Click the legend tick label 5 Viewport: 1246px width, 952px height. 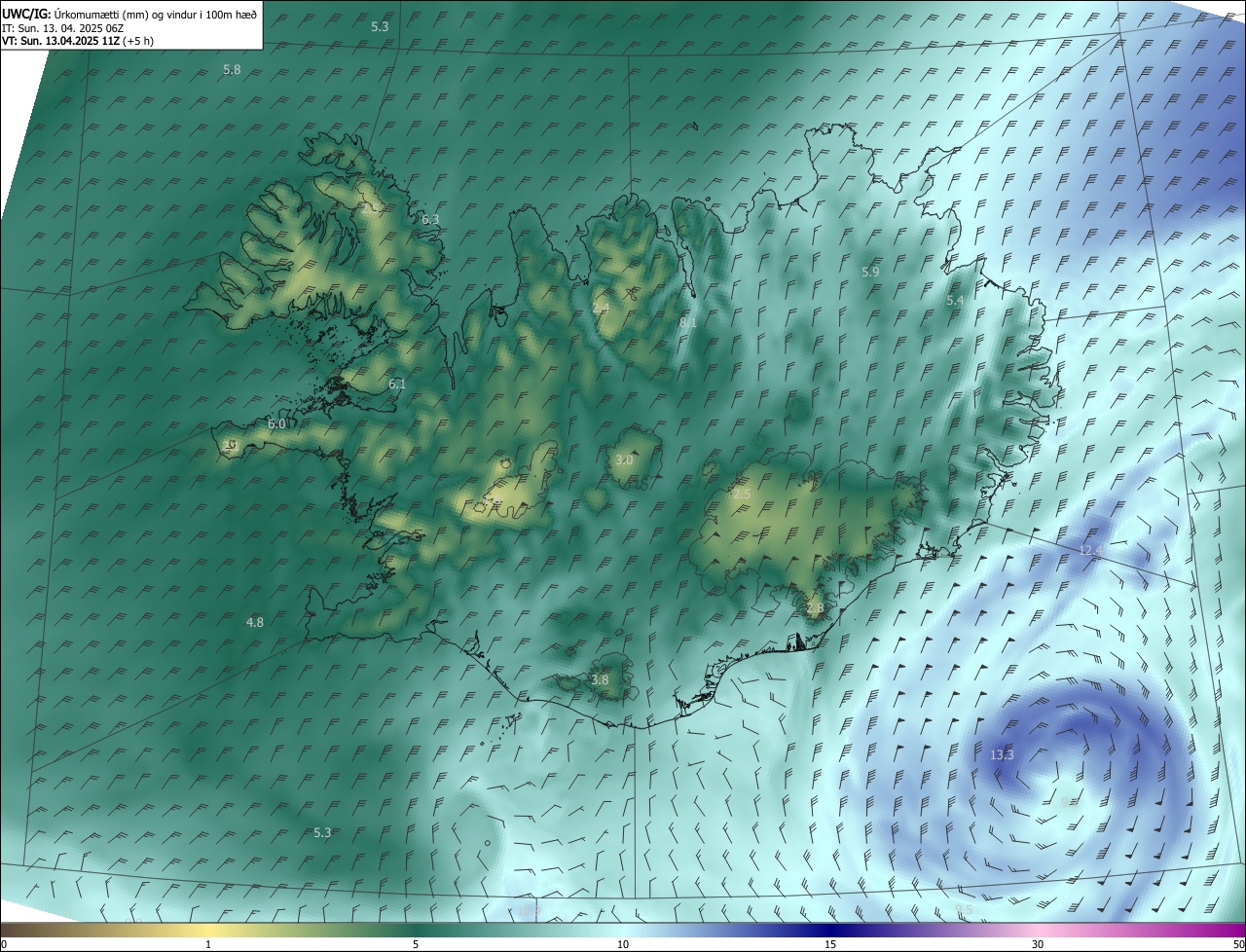tap(416, 945)
